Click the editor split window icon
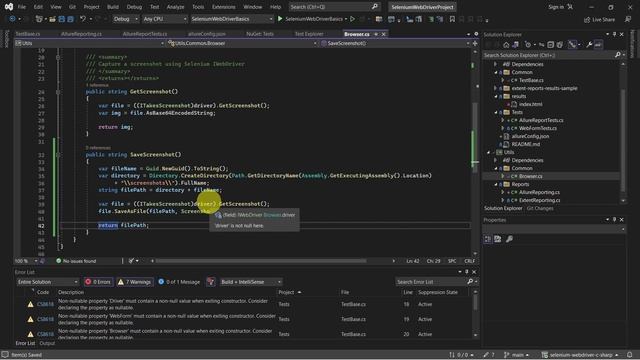 point(475,43)
